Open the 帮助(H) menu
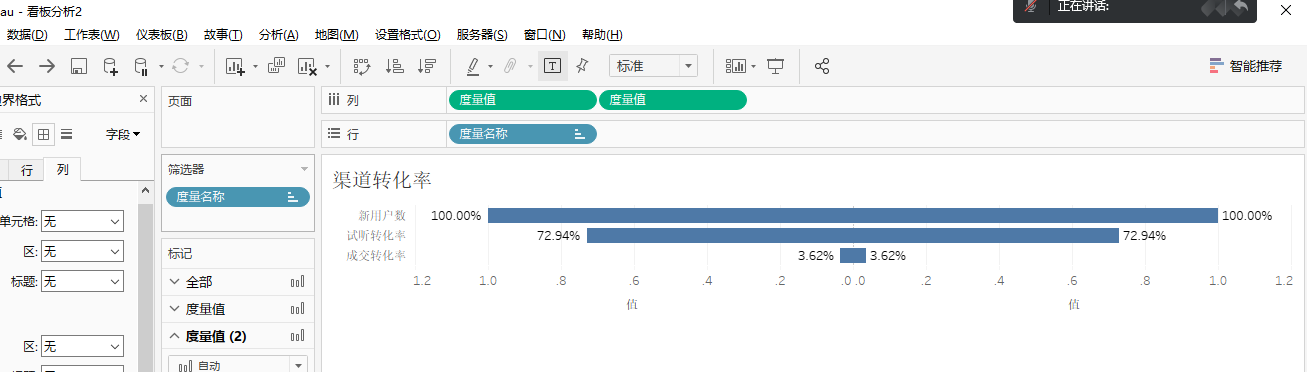Viewport: 1307px width, 372px height. [x=601, y=35]
